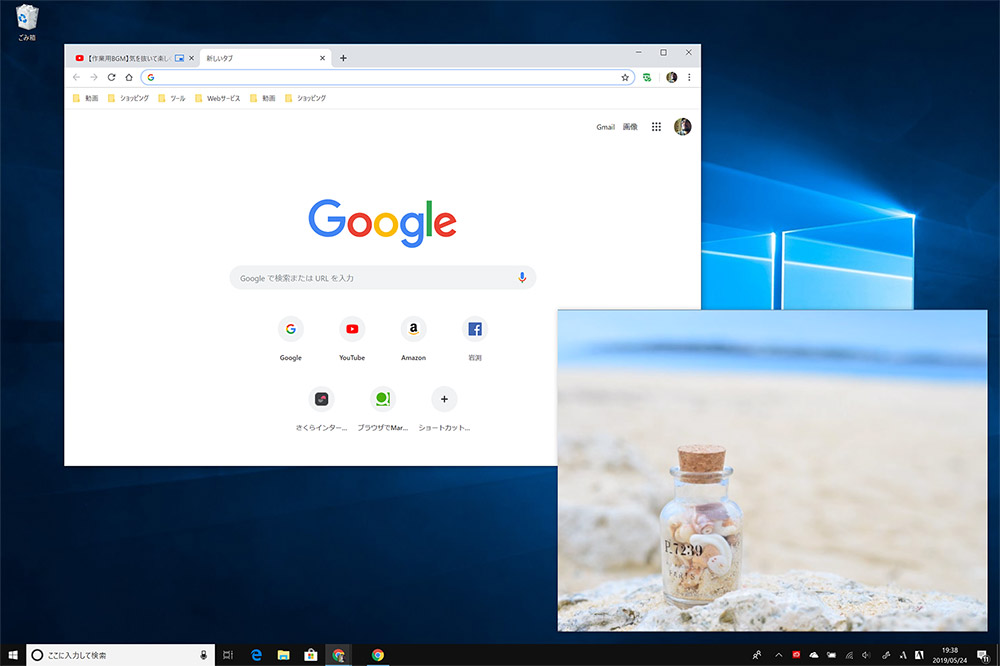Open Microsoft Store from the taskbar
The width and height of the screenshot is (1000, 666).
click(x=311, y=655)
